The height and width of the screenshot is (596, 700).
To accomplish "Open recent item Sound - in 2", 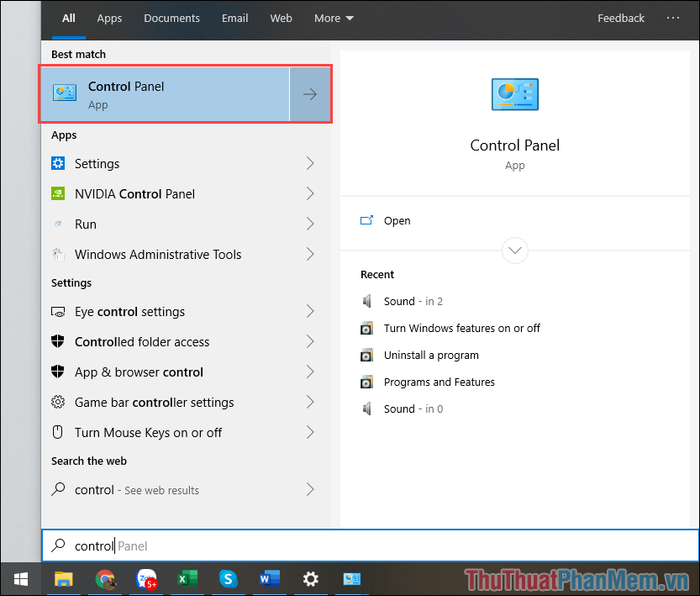I will (x=413, y=301).
